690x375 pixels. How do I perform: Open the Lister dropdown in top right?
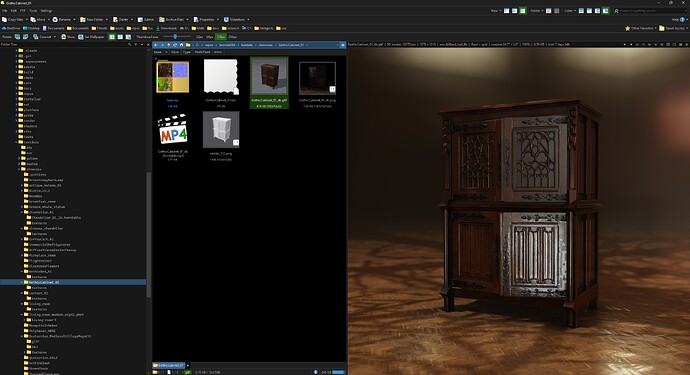[x=570, y=11]
